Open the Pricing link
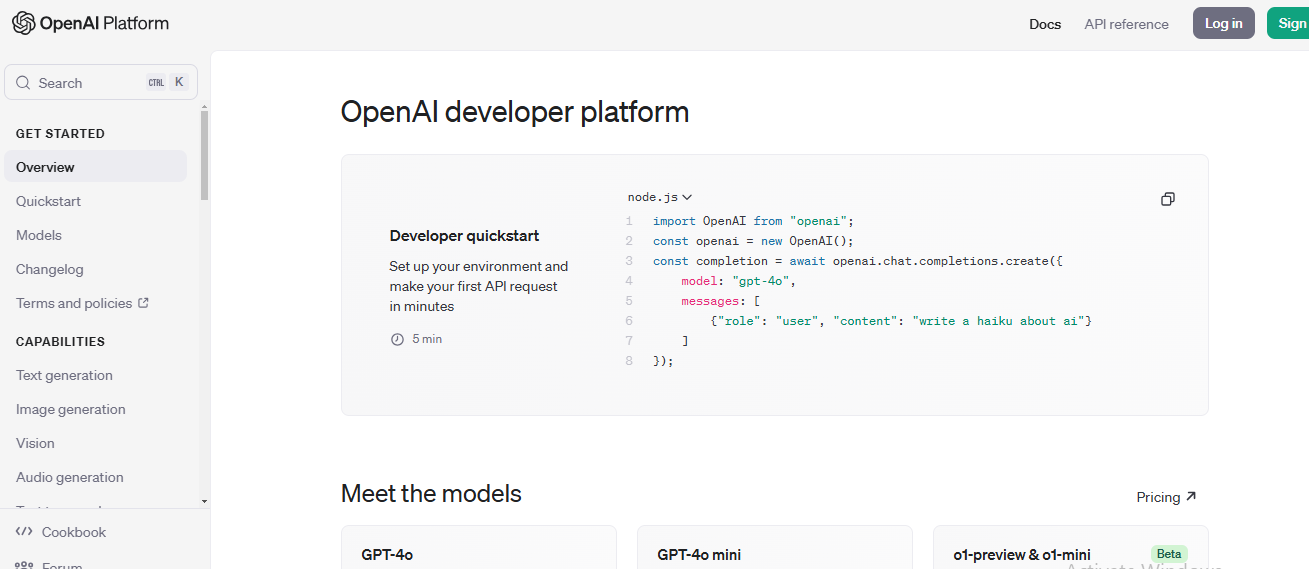 click(1166, 497)
